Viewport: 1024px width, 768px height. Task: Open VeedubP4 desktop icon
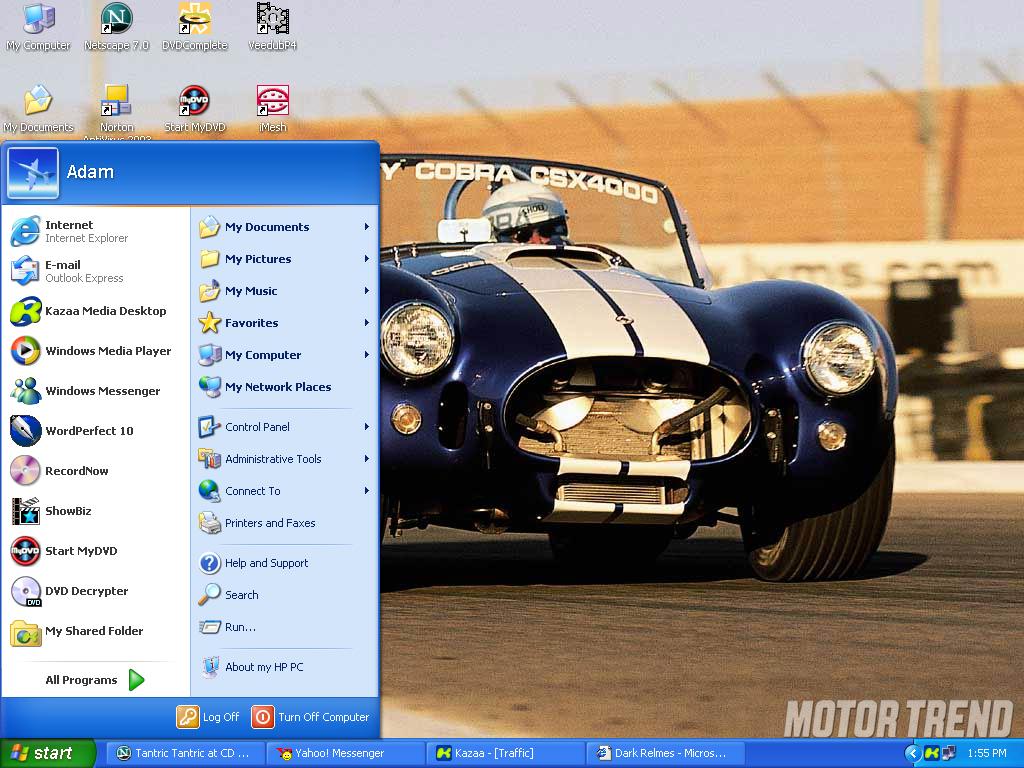click(272, 27)
